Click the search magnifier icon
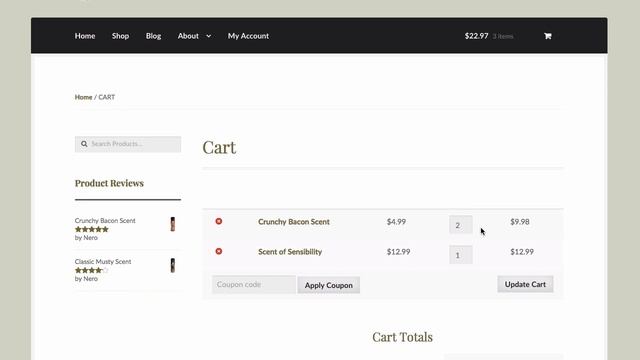Viewport: 640px width, 360px height. pyautogui.click(x=84, y=144)
